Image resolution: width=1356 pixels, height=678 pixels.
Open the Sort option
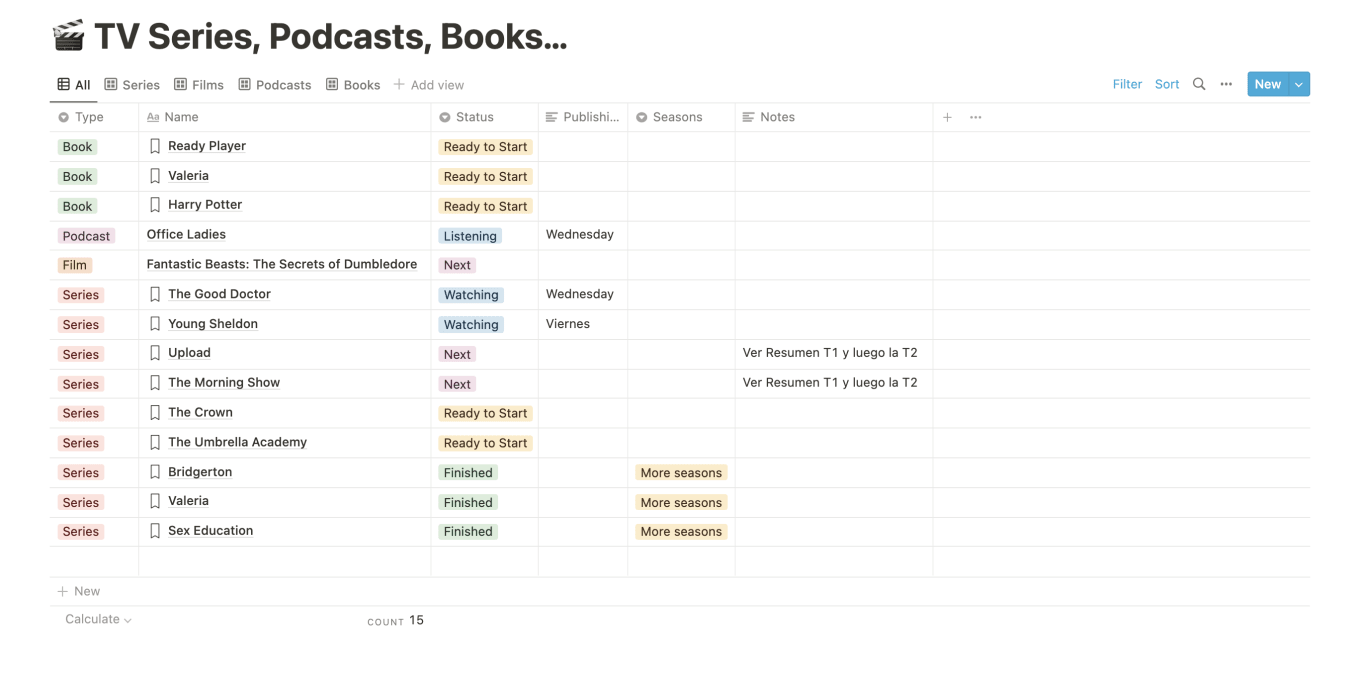pos(1167,84)
